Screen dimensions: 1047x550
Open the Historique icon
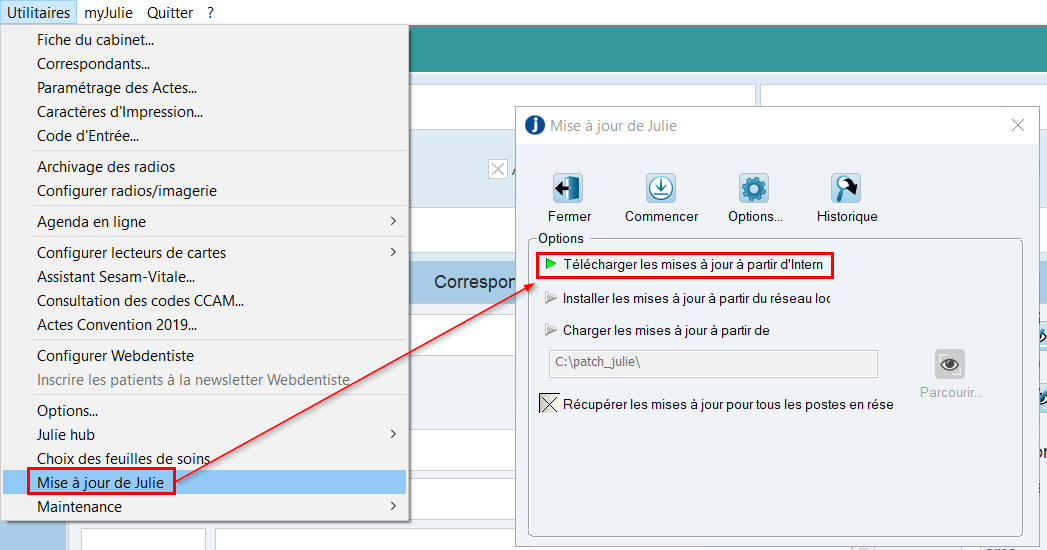(846, 188)
